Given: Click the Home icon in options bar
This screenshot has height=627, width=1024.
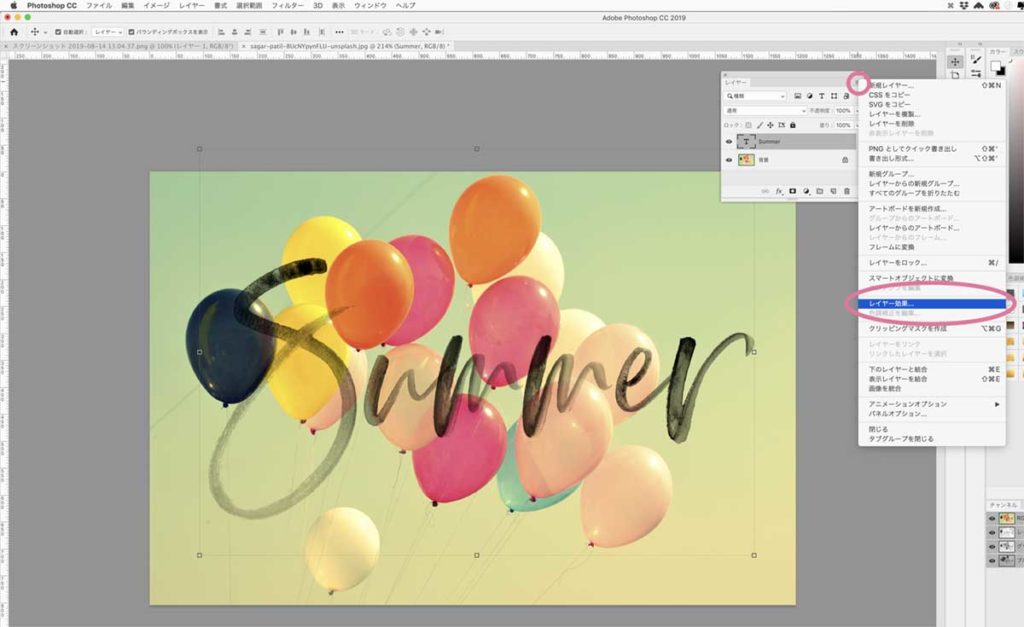Looking at the screenshot, I should click(x=14, y=32).
